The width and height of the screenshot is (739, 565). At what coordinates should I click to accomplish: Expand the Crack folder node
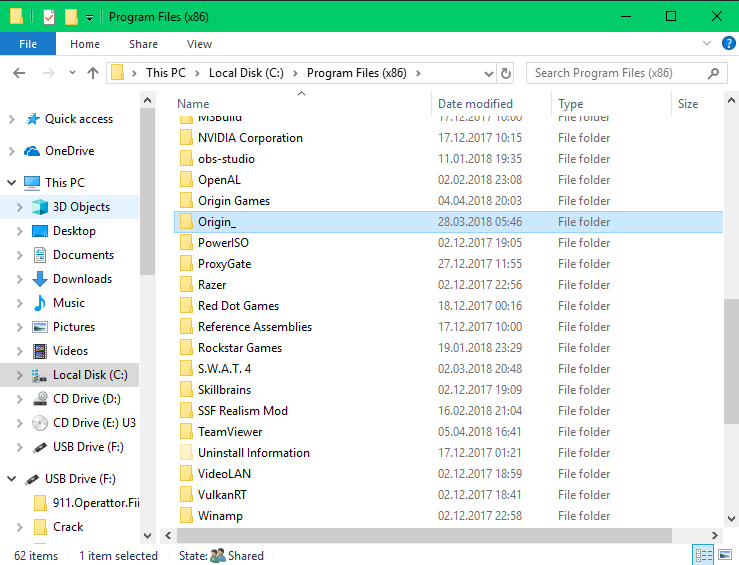coord(19,527)
